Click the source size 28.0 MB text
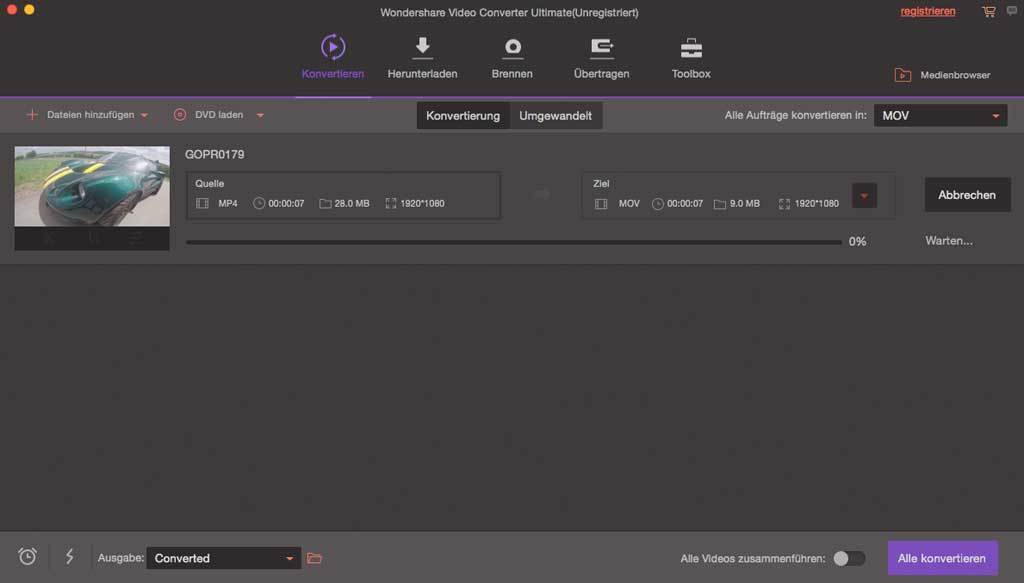Screen dimensions: 1024x583 [352, 204]
